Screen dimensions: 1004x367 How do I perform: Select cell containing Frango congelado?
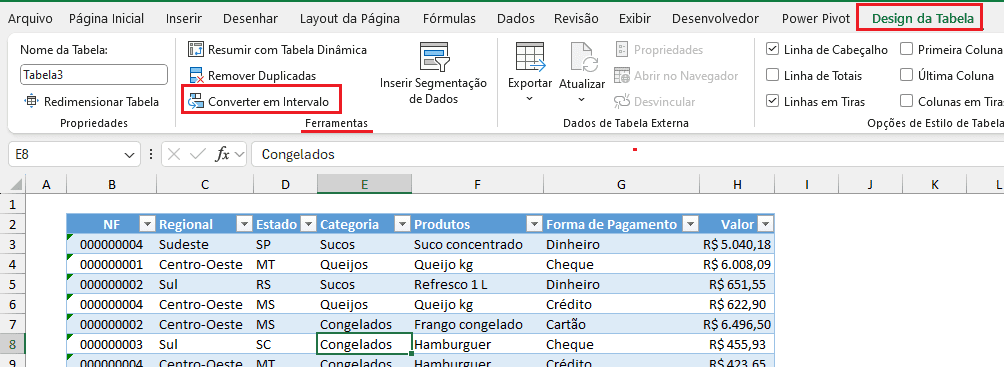point(478,324)
